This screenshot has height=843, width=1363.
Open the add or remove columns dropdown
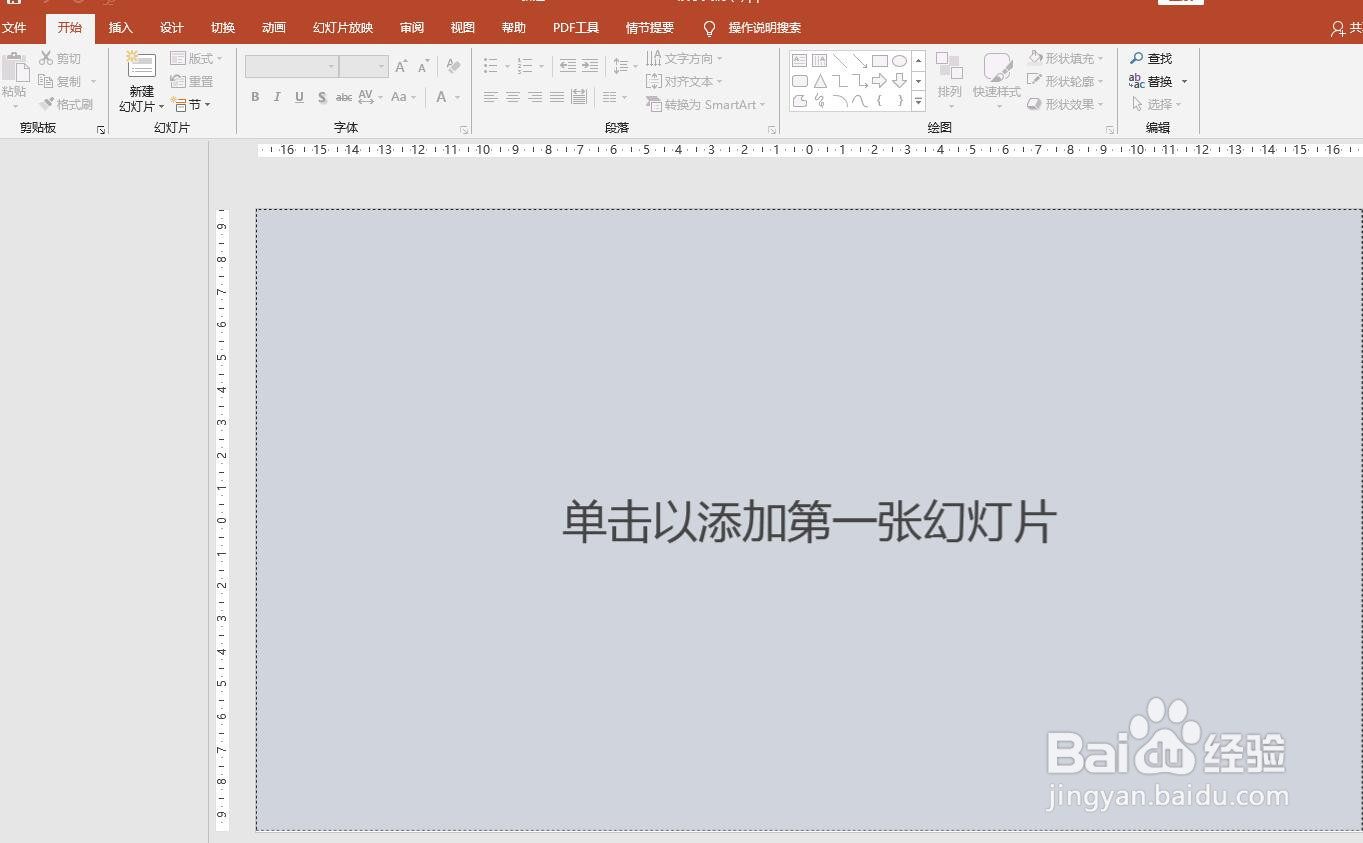click(614, 97)
